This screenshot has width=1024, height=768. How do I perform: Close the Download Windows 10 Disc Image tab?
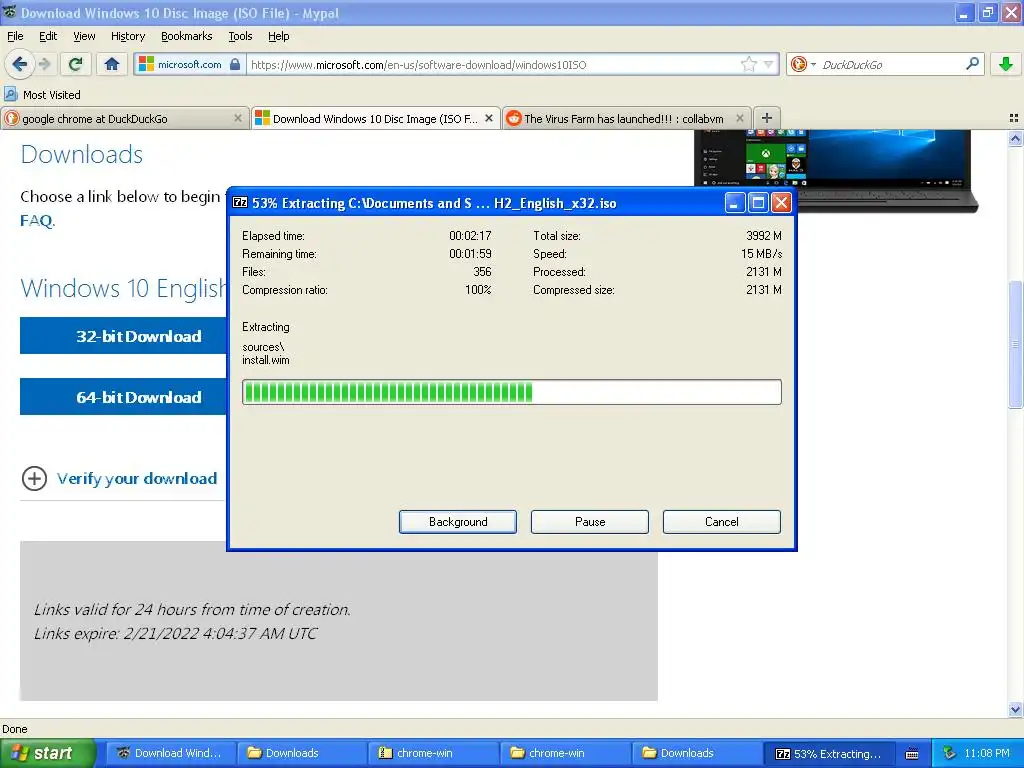pos(488,118)
